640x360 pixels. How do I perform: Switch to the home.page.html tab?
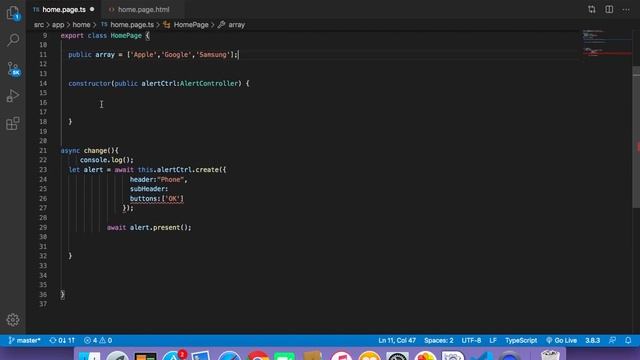tap(143, 9)
